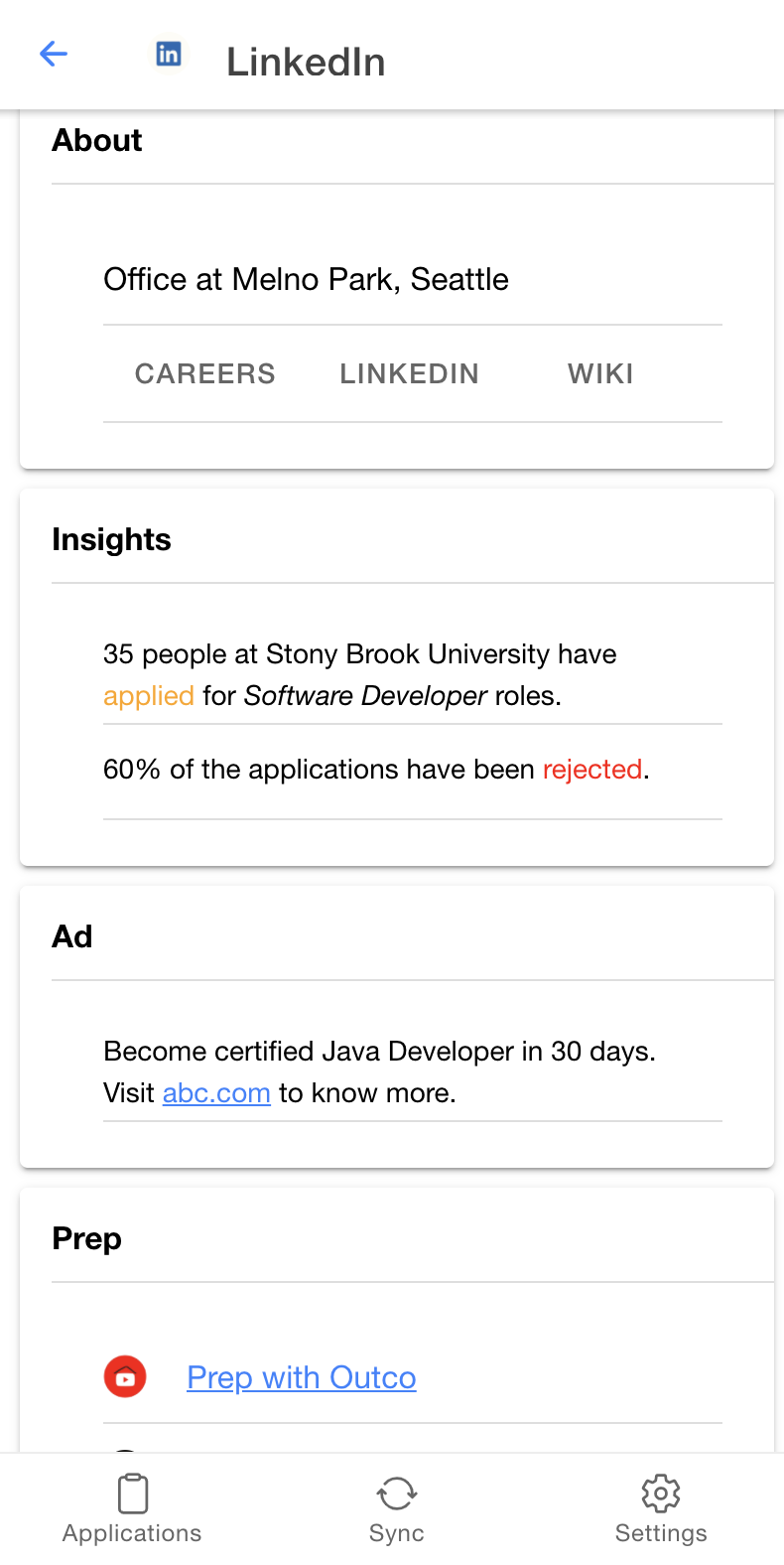This screenshot has width=784, height=1565.
Task: Tap the Prep section heading
Action: (86, 1238)
